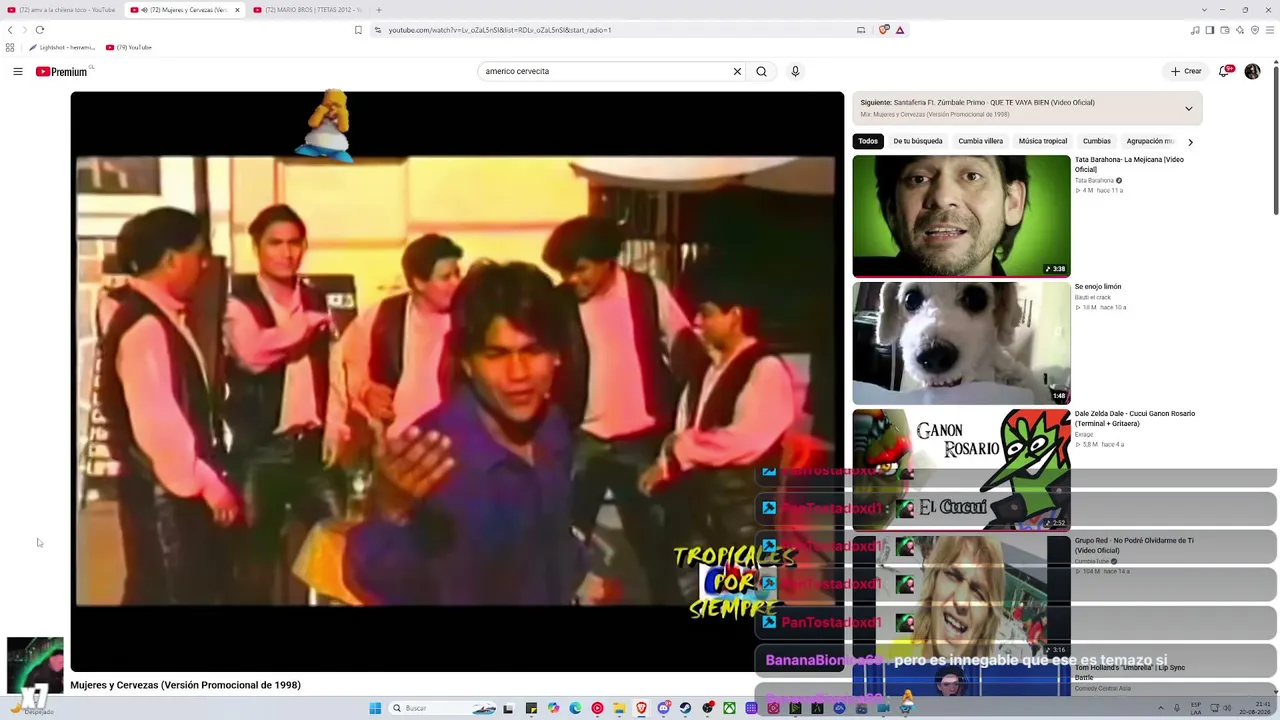Open Xbox app from taskbar
The width and height of the screenshot is (1280, 720).
pyautogui.click(x=729, y=708)
